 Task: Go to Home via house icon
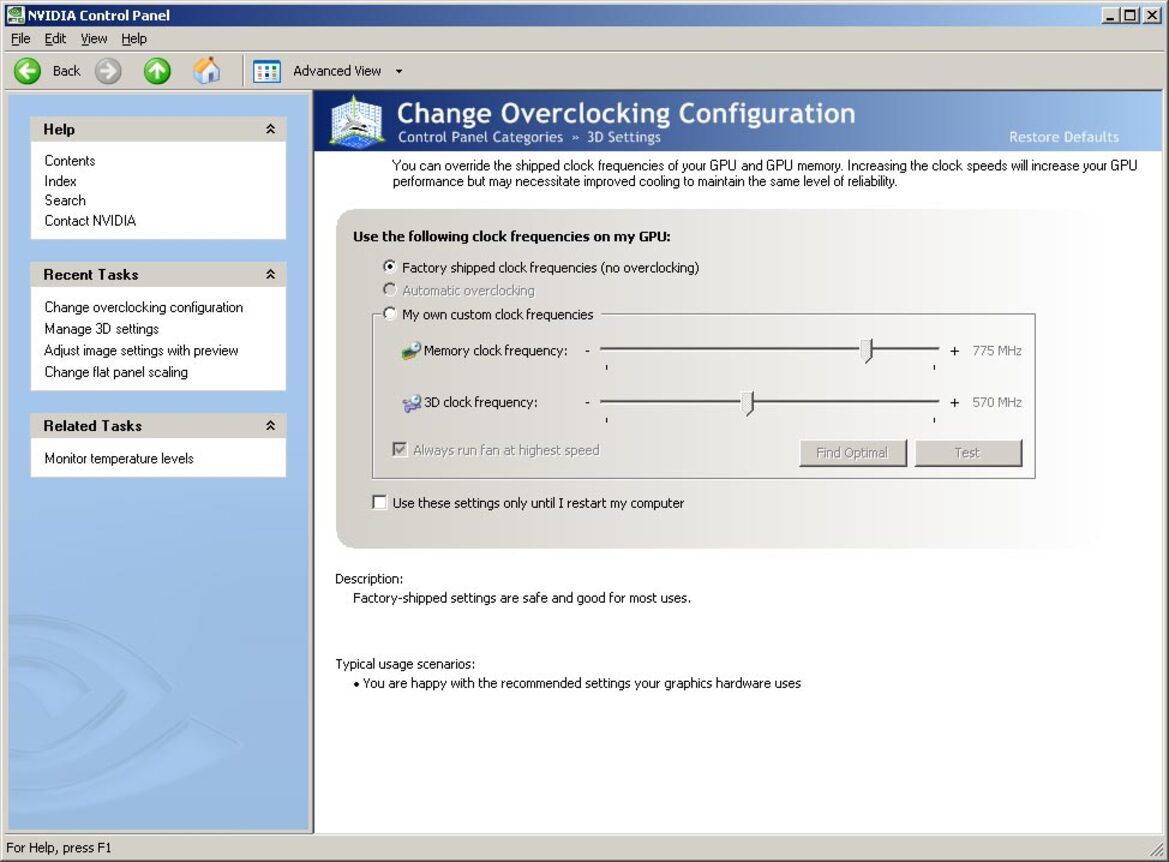coord(207,71)
